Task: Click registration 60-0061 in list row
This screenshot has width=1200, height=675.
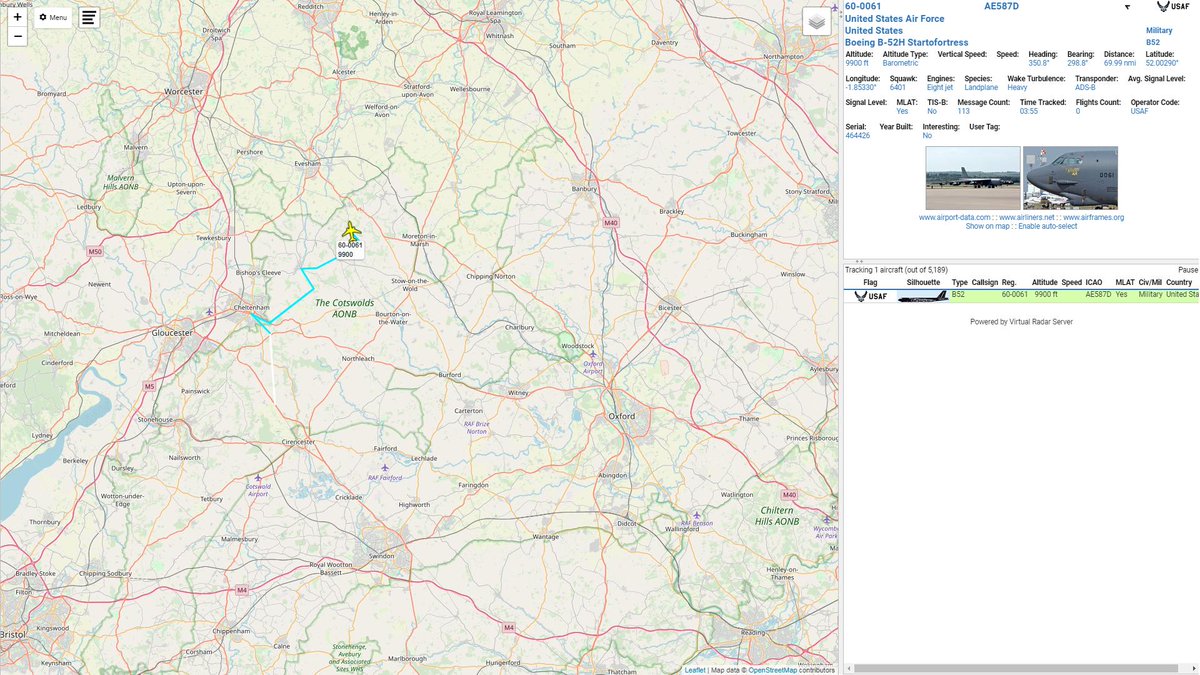Action: [1015, 296]
